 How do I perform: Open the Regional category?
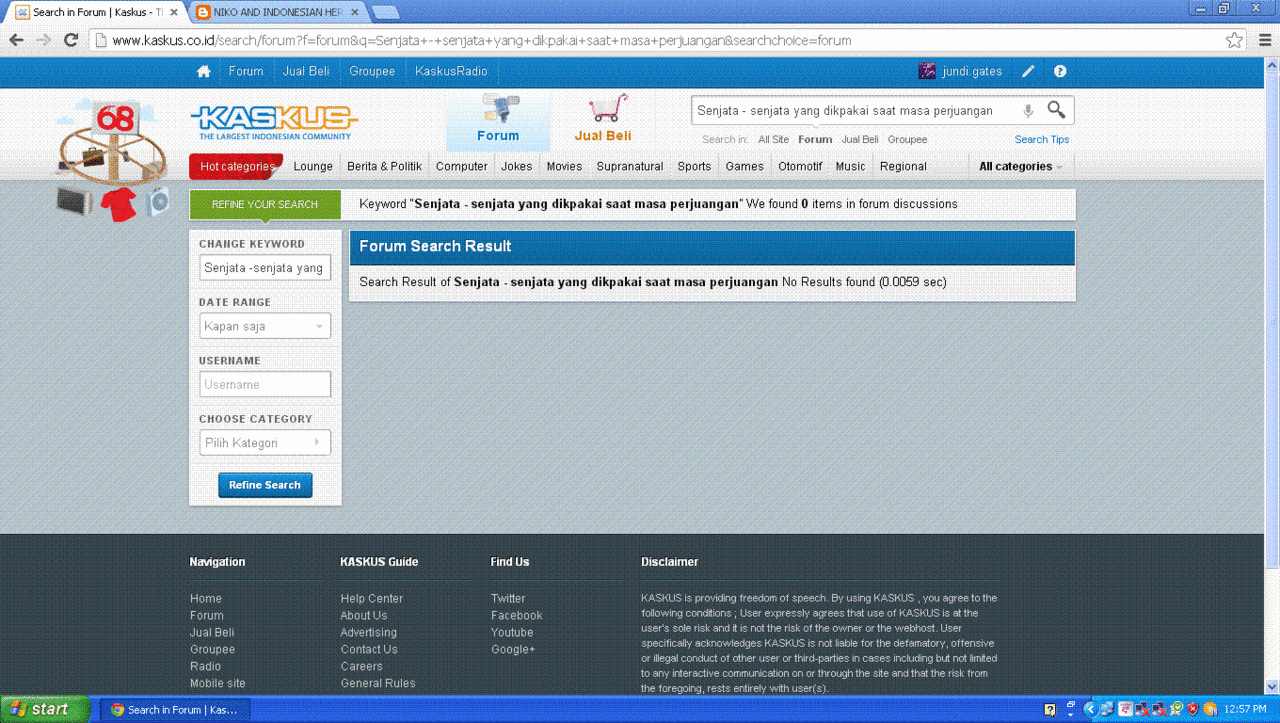[x=904, y=167]
